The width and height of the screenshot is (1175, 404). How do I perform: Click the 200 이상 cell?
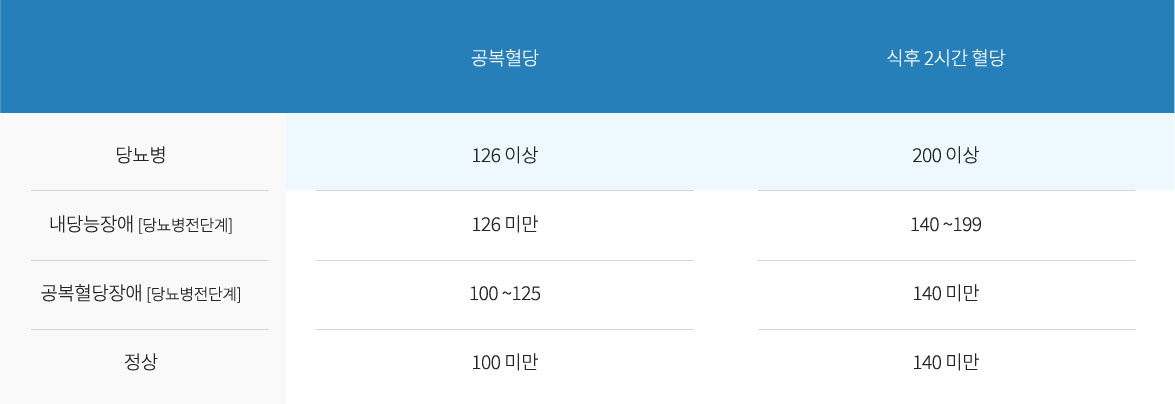[x=945, y=155]
